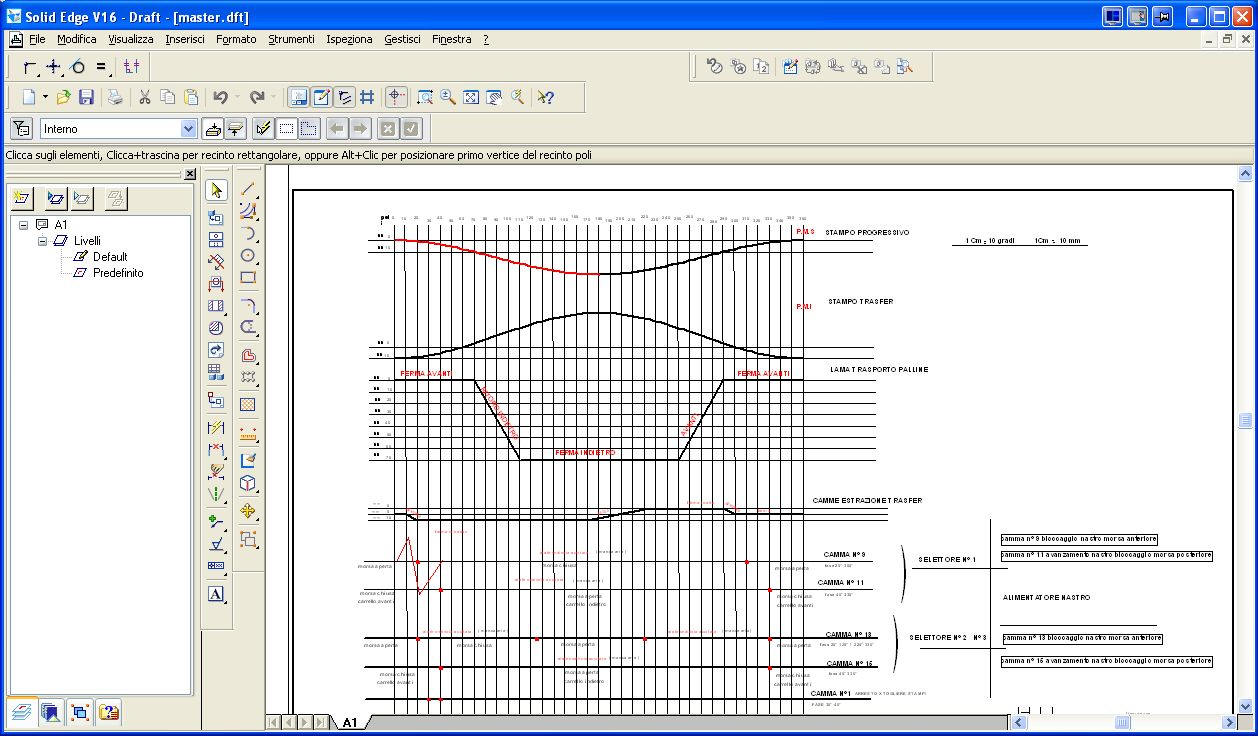Open the What's This help pointer
The image size is (1258, 736).
[545, 97]
